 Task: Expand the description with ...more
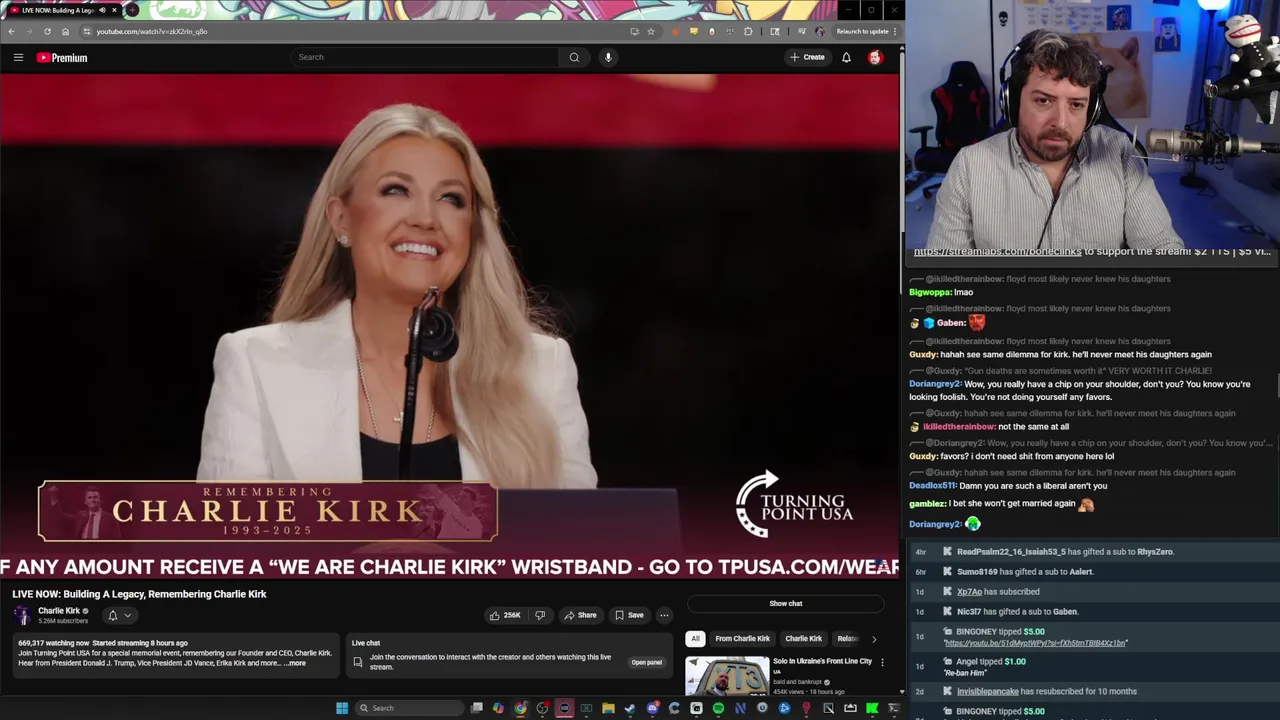click(295, 663)
